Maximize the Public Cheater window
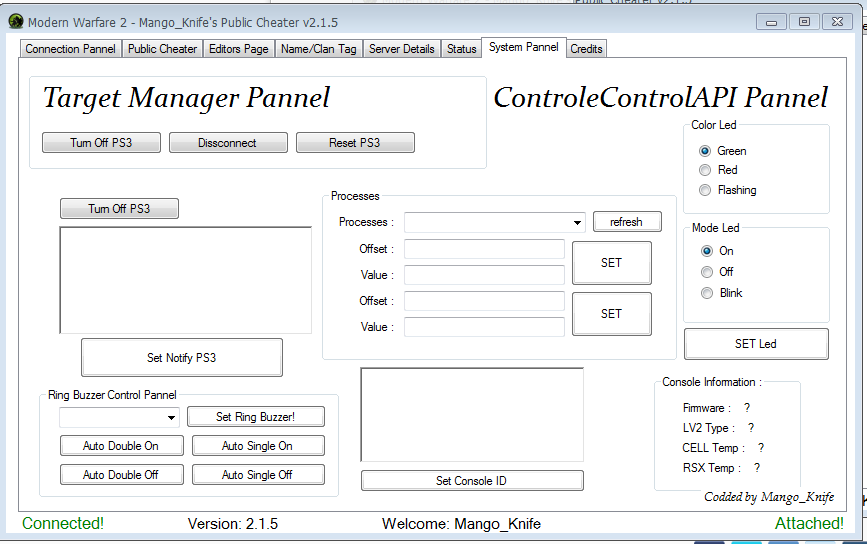Viewport: 867px width, 544px height. tap(804, 22)
